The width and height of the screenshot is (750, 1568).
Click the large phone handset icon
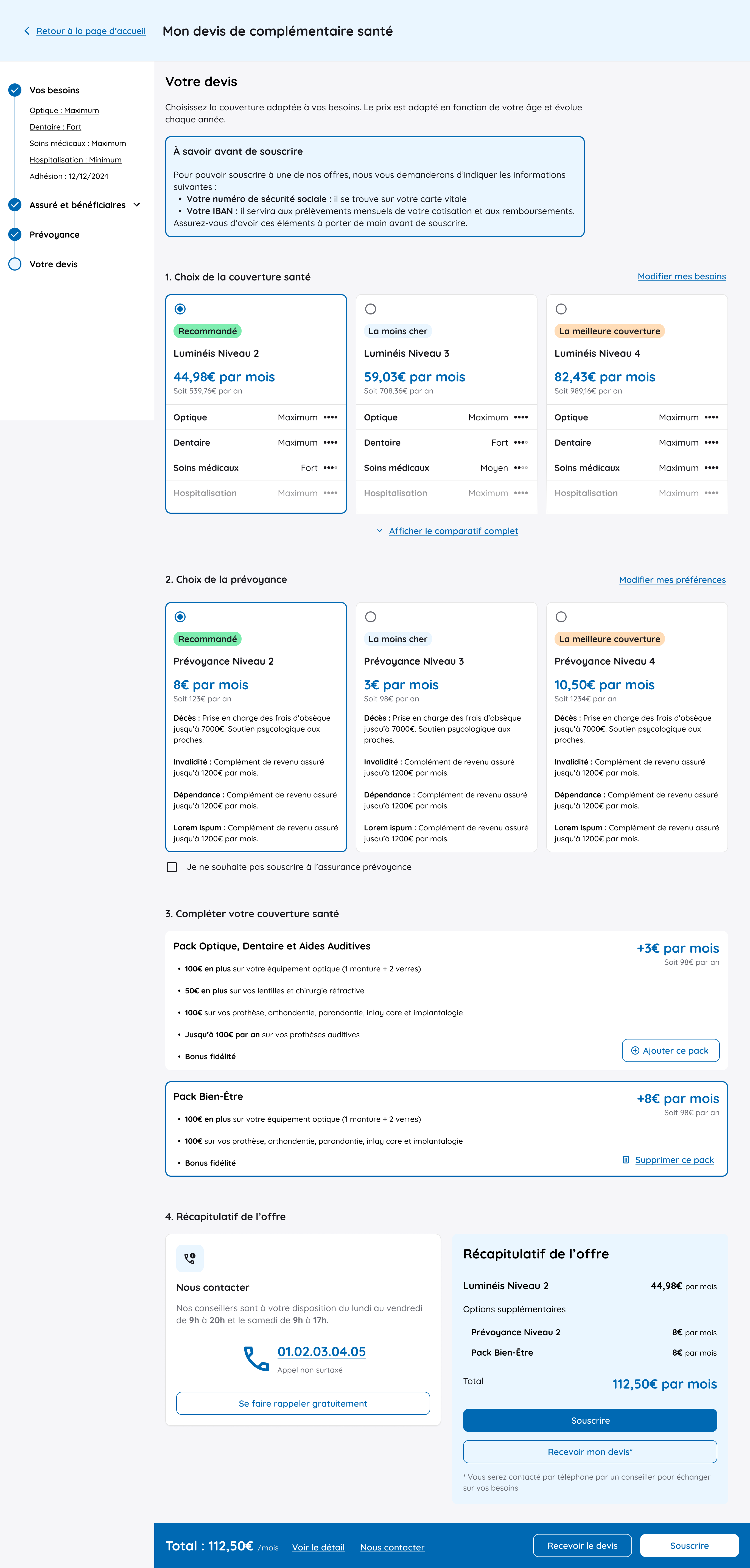click(x=256, y=1359)
